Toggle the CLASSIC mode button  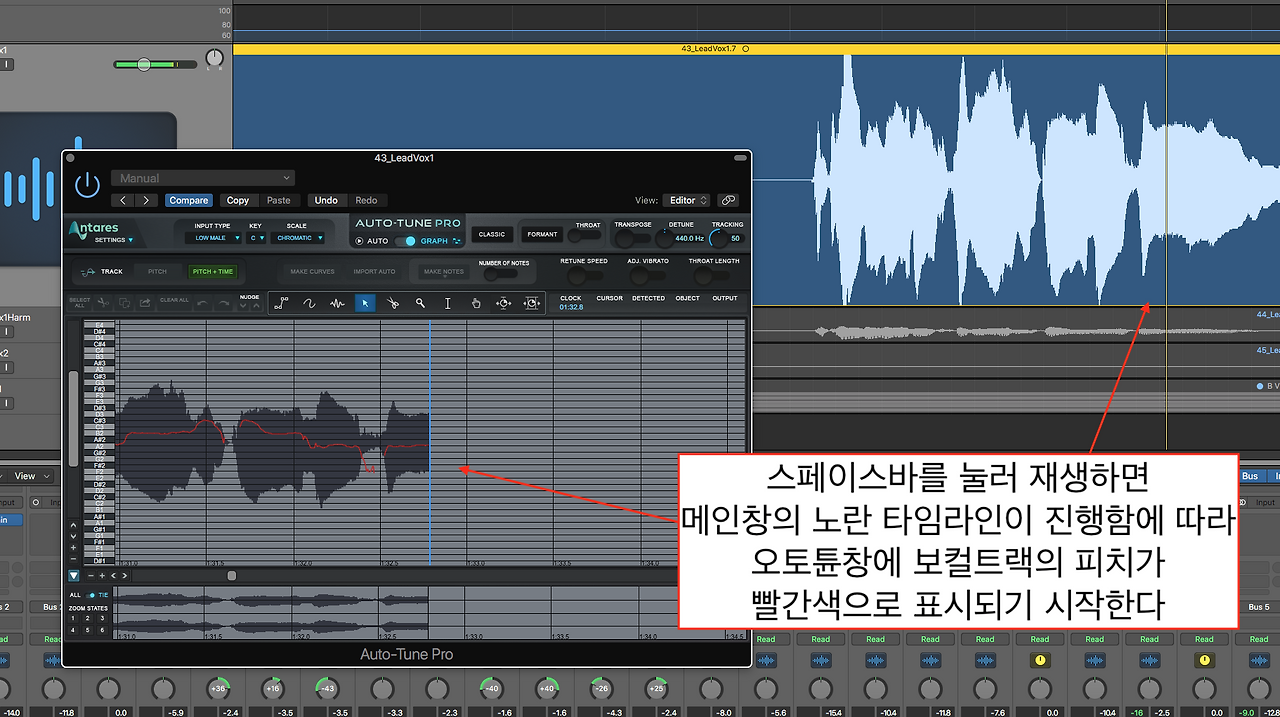tap(492, 234)
